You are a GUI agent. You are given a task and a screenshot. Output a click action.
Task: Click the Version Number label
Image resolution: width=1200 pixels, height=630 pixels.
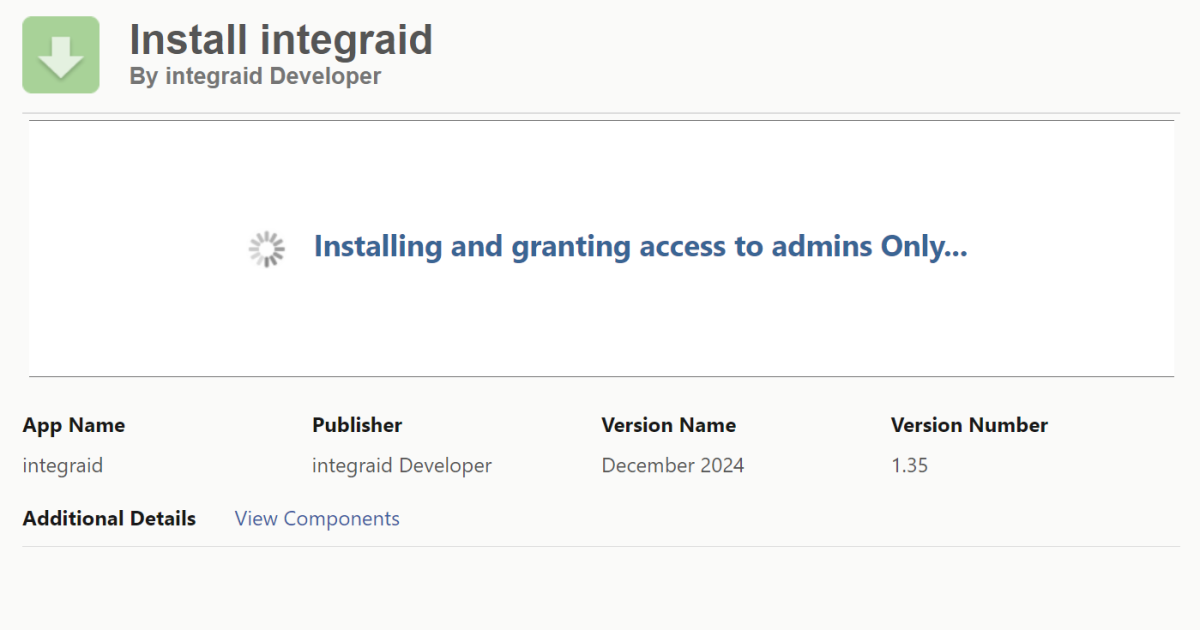coord(969,425)
